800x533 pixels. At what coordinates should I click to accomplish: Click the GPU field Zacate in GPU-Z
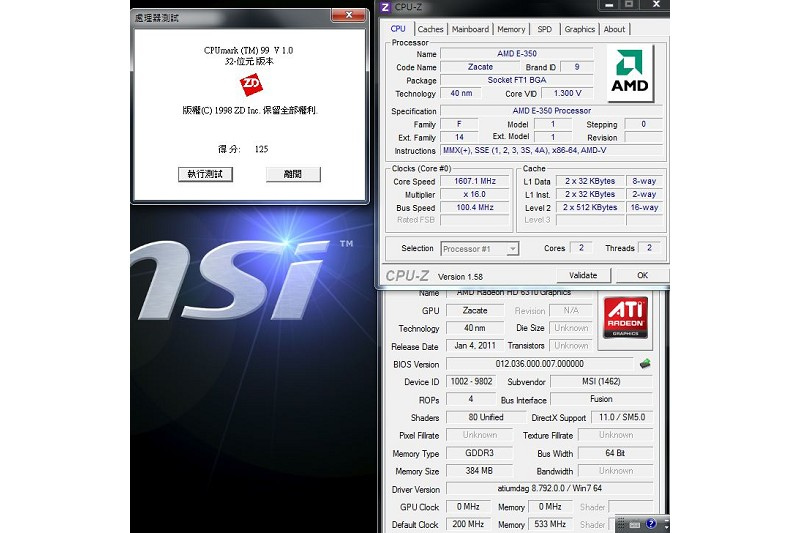click(475, 311)
